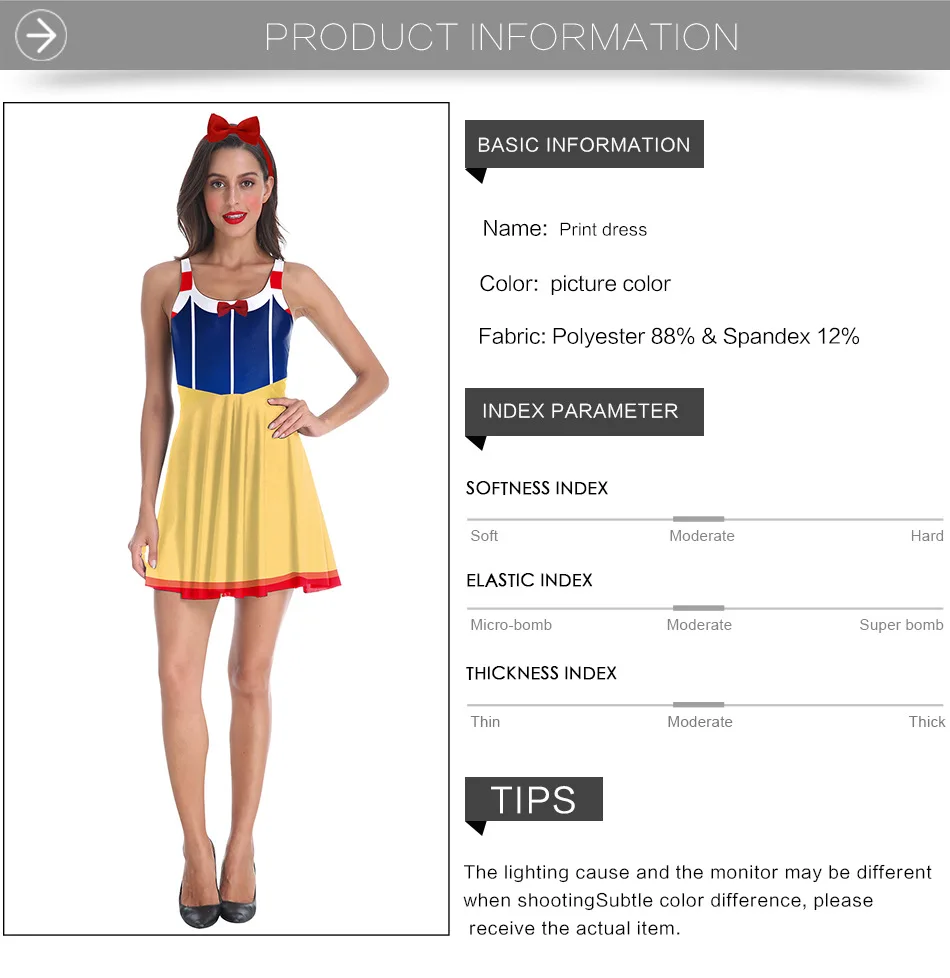950x978 pixels.
Task: Click the PRODUCT INFORMATION header title
Action: (x=502, y=37)
